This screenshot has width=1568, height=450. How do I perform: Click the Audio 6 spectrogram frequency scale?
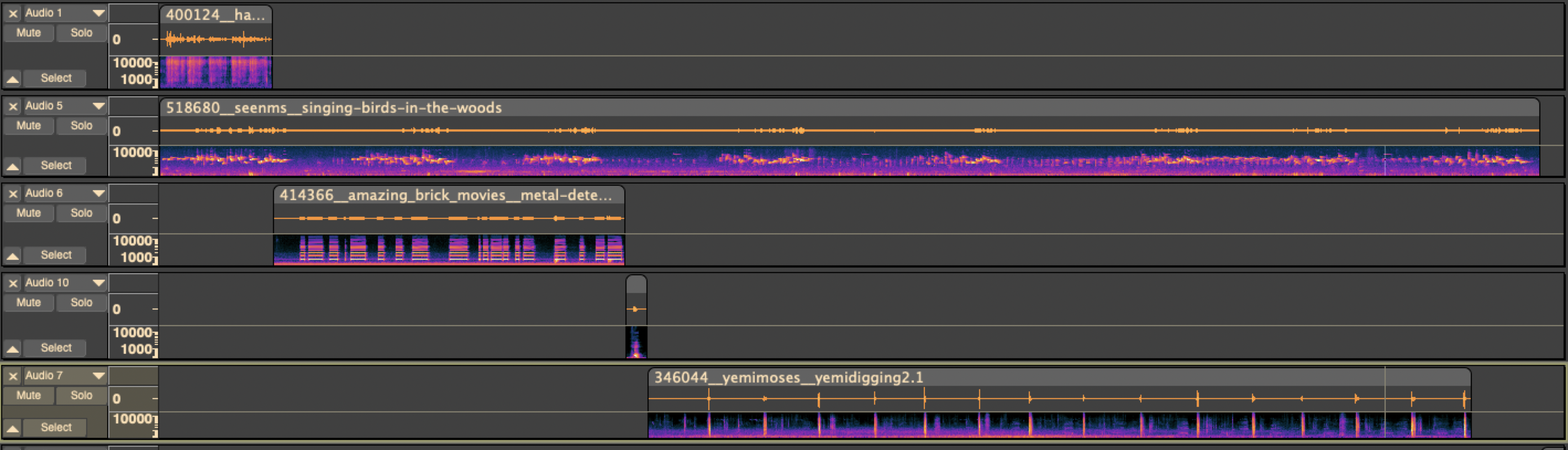(x=134, y=250)
